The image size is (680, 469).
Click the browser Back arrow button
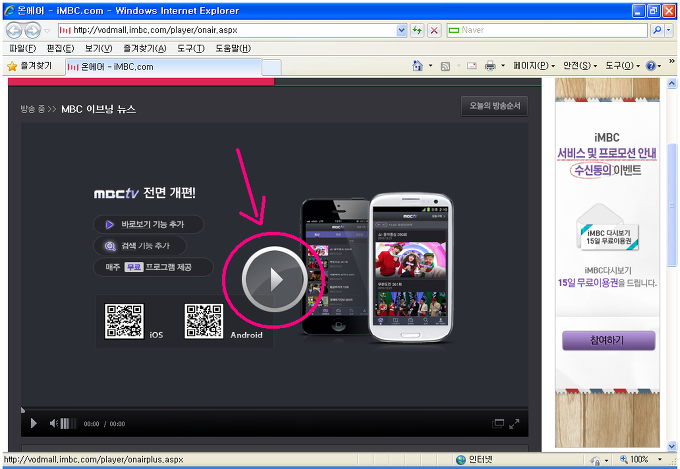click(x=14, y=30)
